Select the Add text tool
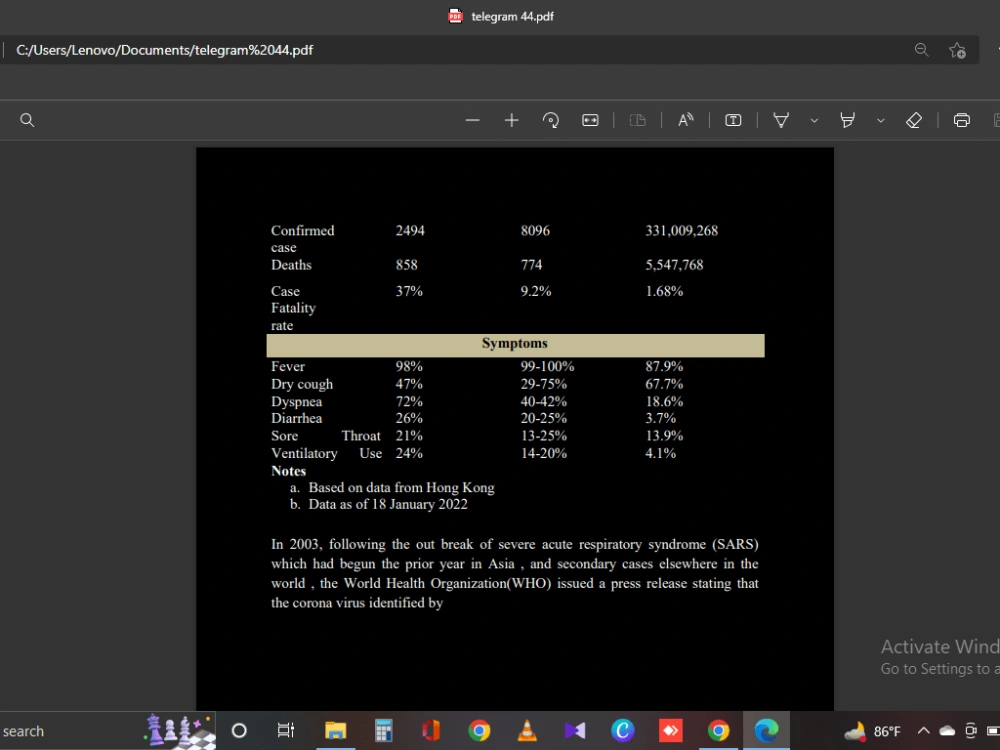Viewport: 1000px width, 750px height. point(733,120)
